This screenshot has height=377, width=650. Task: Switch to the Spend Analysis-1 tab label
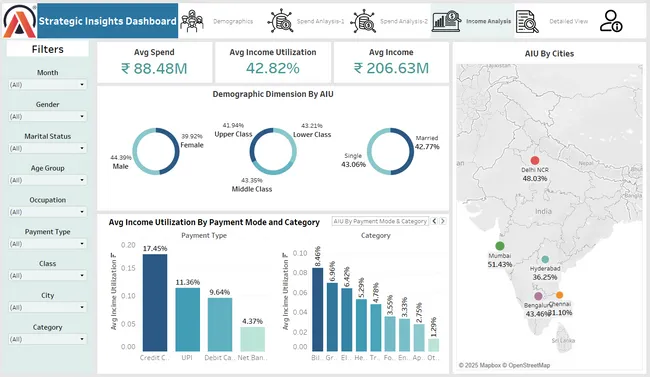click(x=320, y=21)
